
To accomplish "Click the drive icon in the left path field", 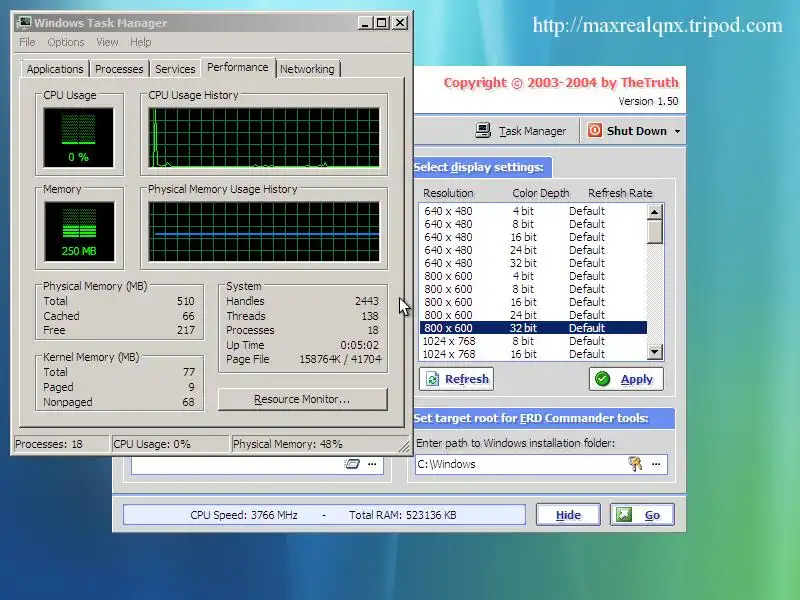I will (352, 464).
